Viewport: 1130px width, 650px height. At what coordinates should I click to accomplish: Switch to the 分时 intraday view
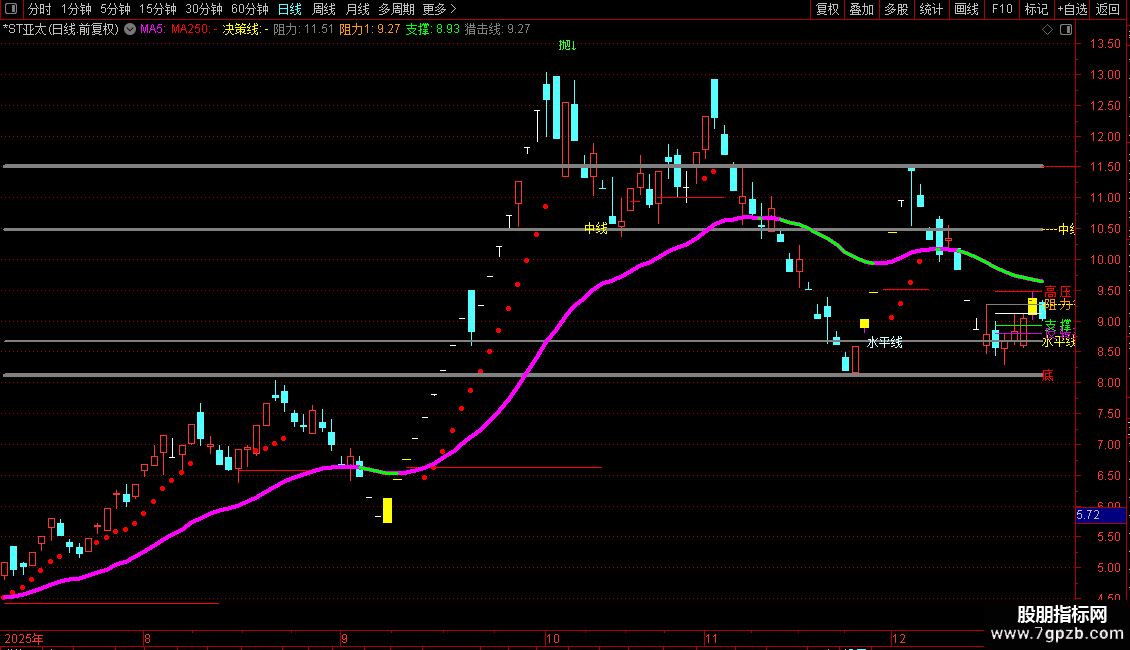pyautogui.click(x=40, y=9)
